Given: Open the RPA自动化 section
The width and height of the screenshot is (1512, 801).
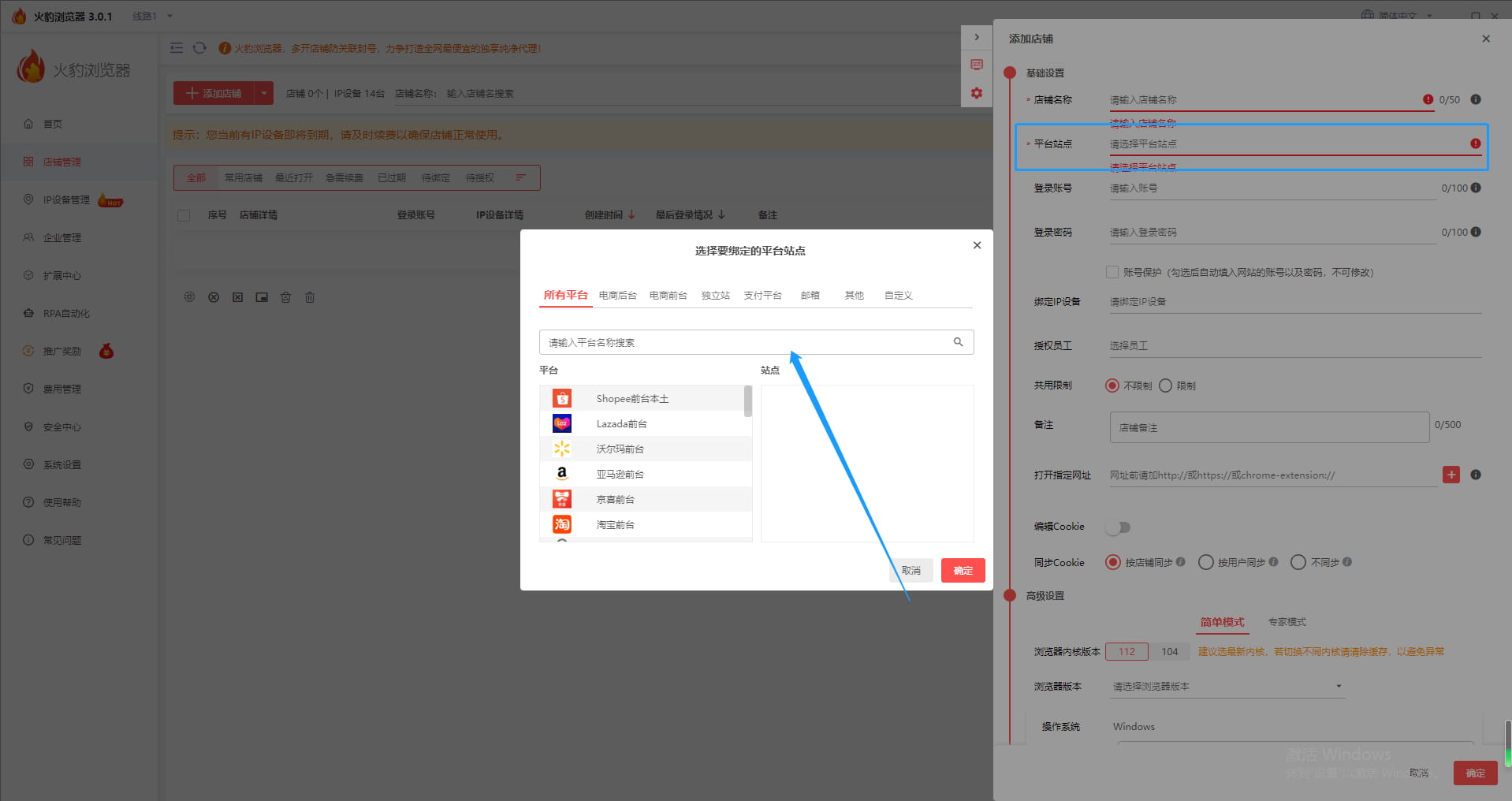Looking at the screenshot, I should 66,313.
